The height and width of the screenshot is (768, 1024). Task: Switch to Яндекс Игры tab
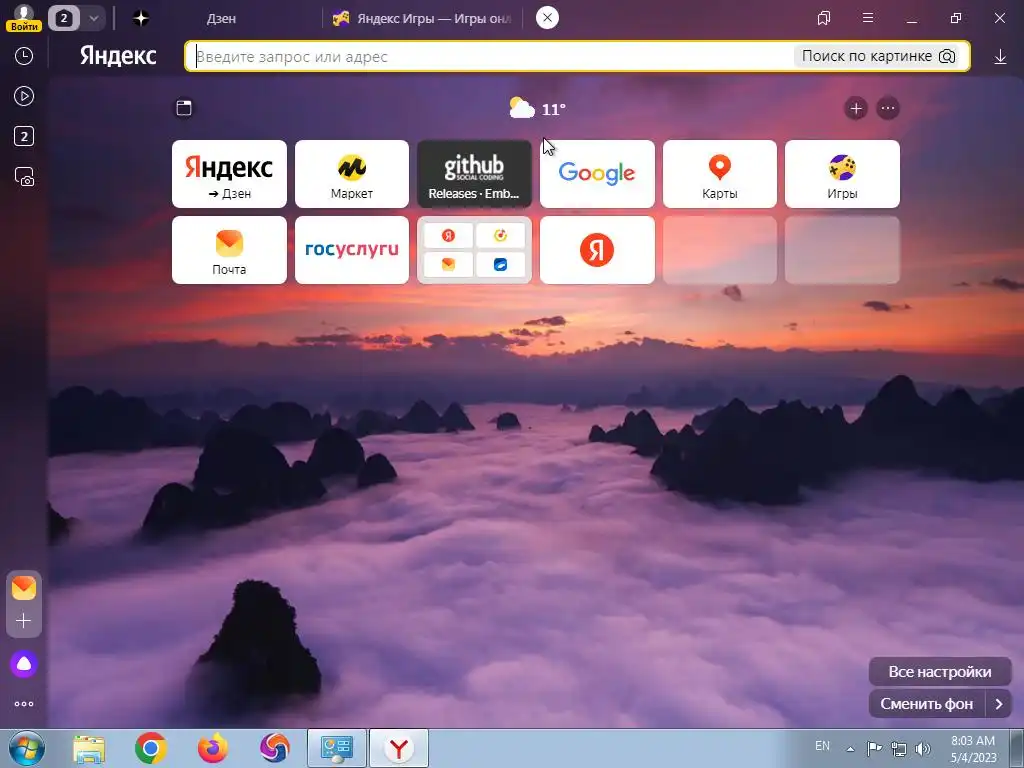point(422,18)
